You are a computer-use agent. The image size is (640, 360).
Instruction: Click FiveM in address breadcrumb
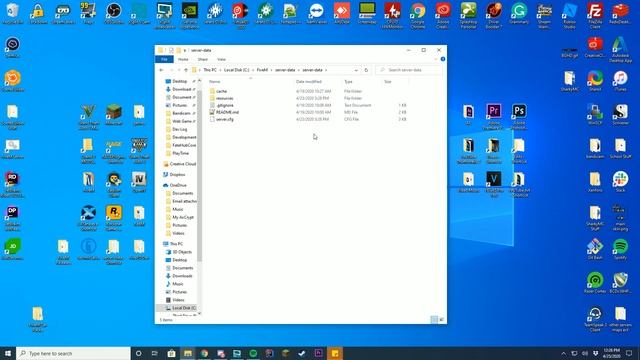(x=262, y=70)
